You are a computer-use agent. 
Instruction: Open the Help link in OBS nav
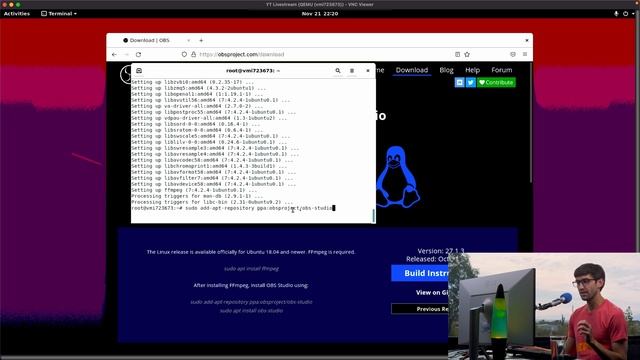coord(472,70)
